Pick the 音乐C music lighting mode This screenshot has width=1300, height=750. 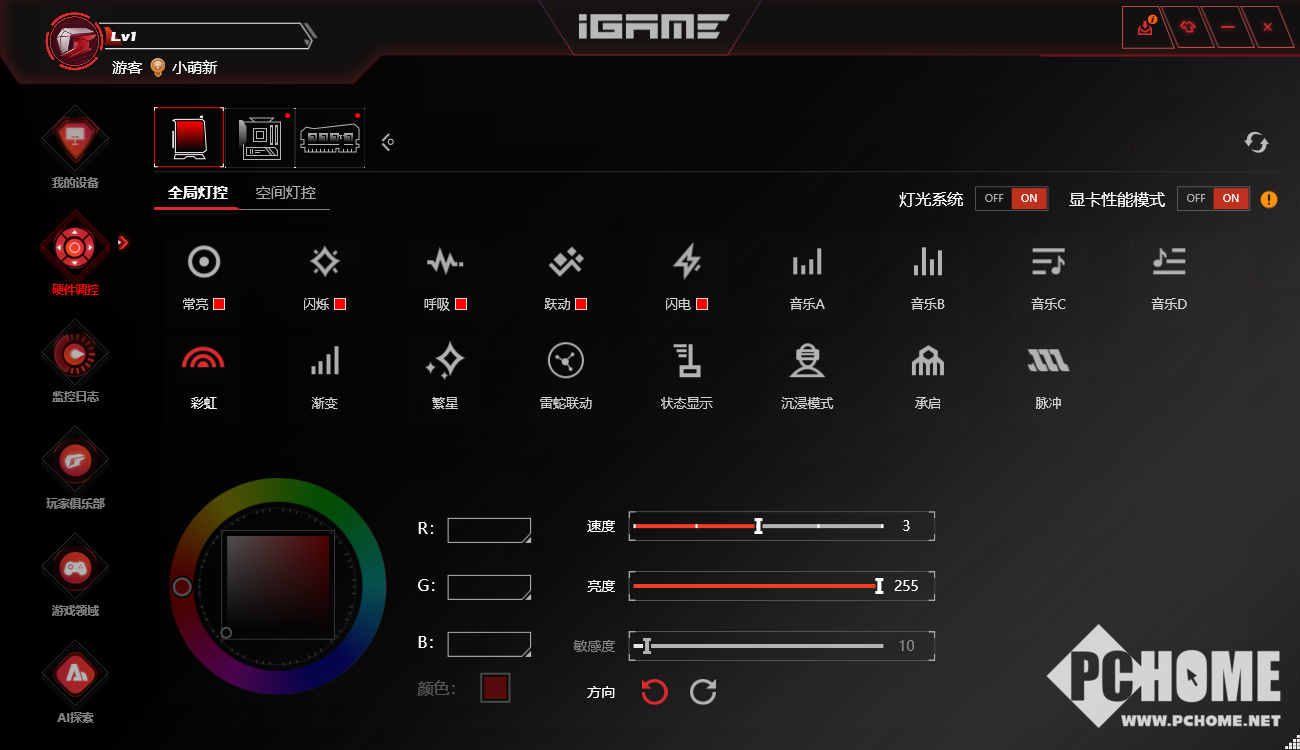pos(1048,262)
